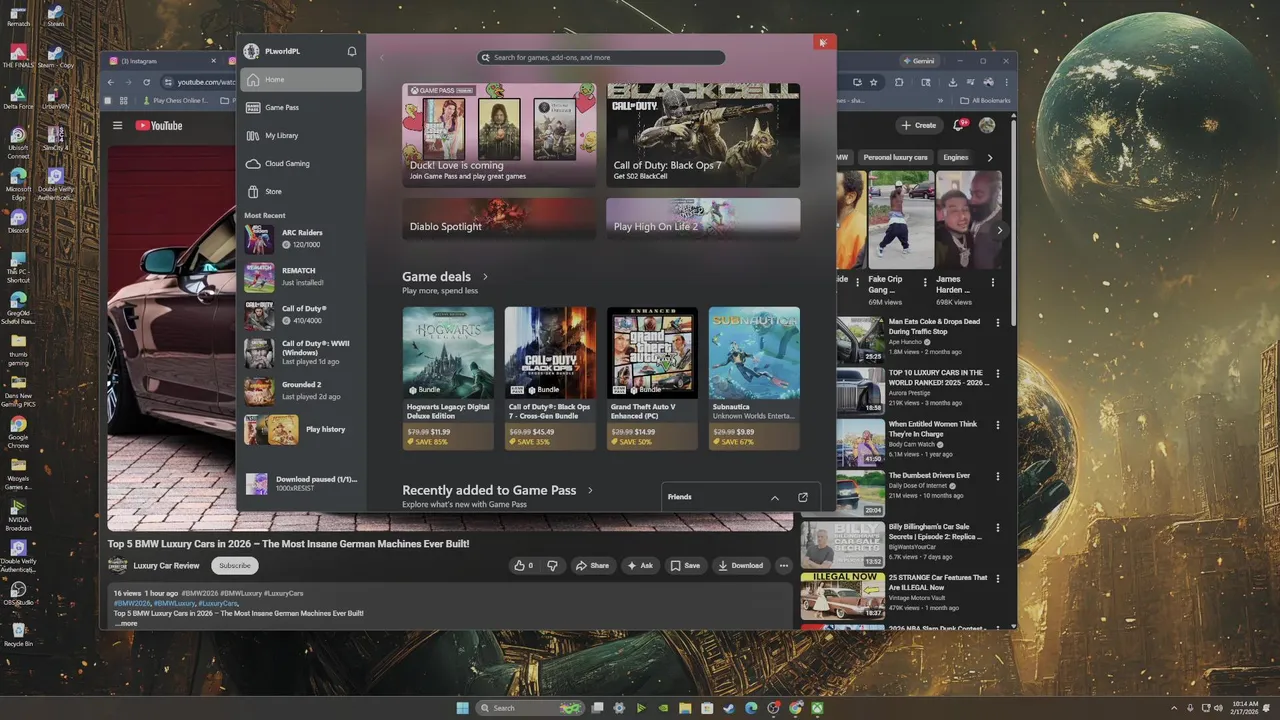Viewport: 1280px width, 720px height.
Task: Open Game Pass in Xbox sidebar
Action: pos(301,107)
